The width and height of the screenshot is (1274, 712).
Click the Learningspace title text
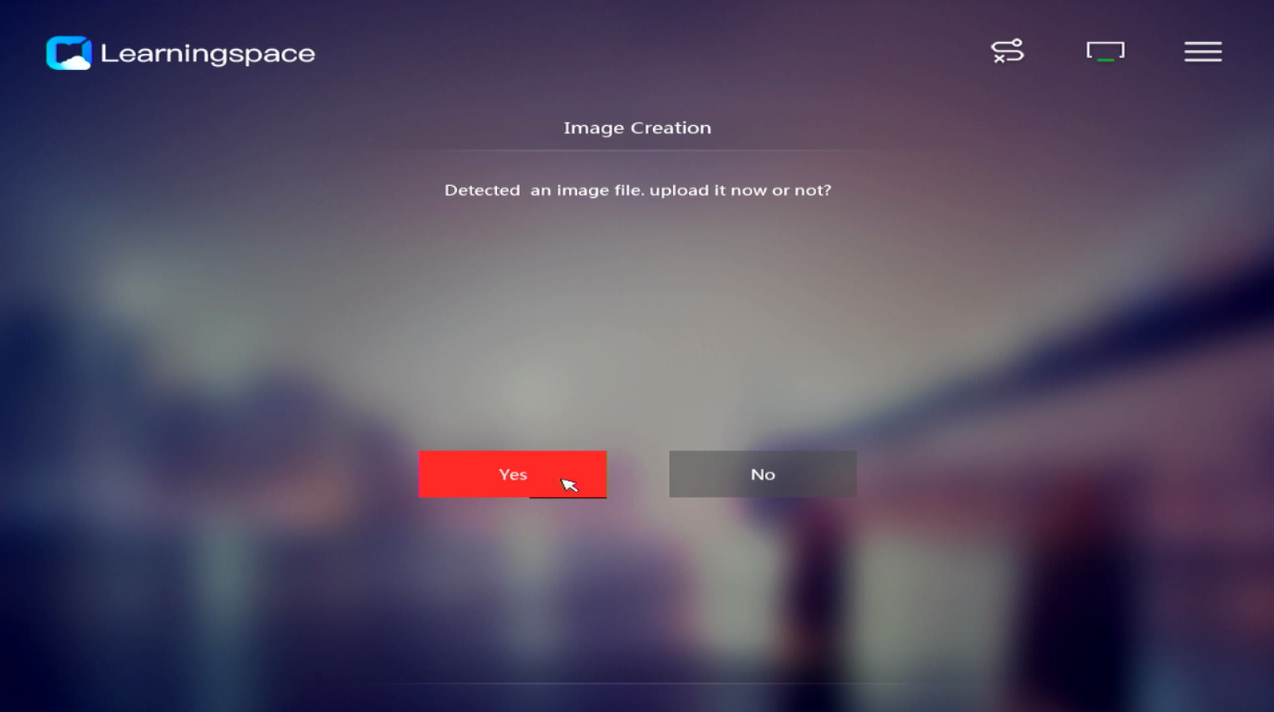coord(207,54)
